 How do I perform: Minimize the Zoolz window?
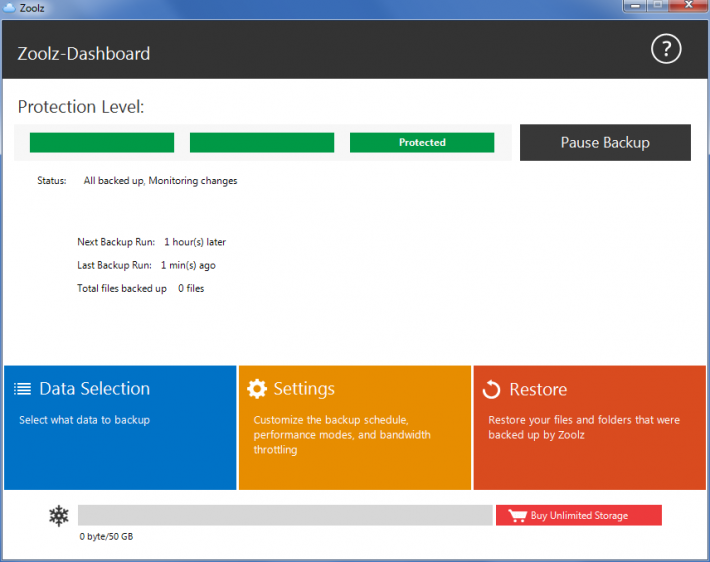[635, 6]
